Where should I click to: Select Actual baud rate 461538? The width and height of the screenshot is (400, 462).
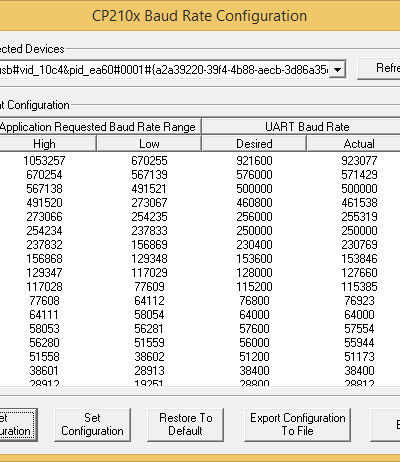(x=359, y=203)
